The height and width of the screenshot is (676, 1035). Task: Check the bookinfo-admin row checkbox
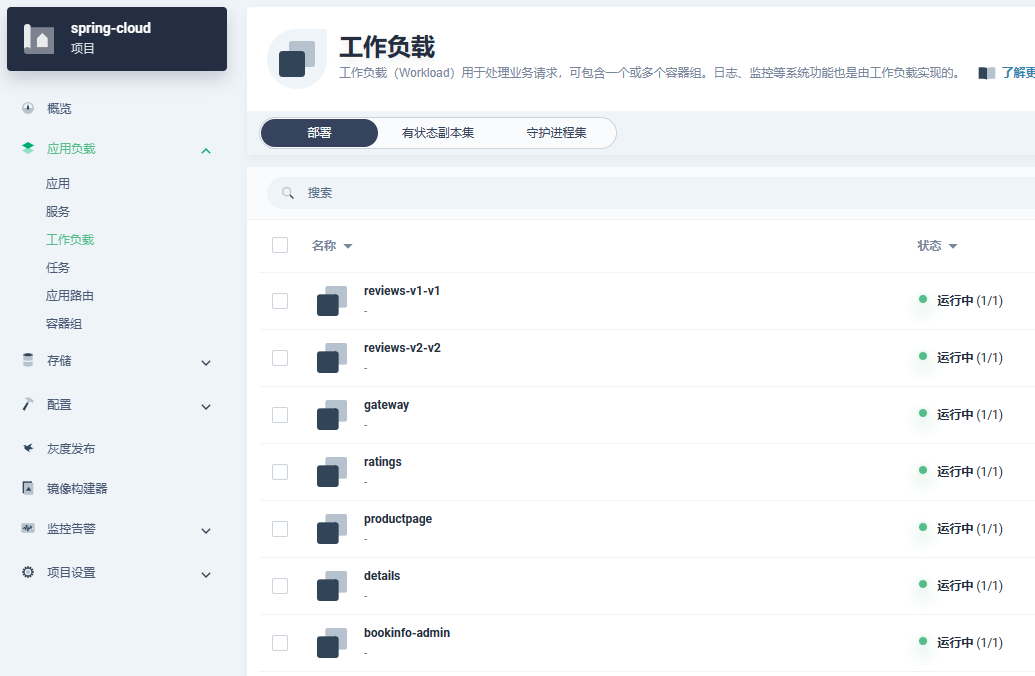(280, 643)
